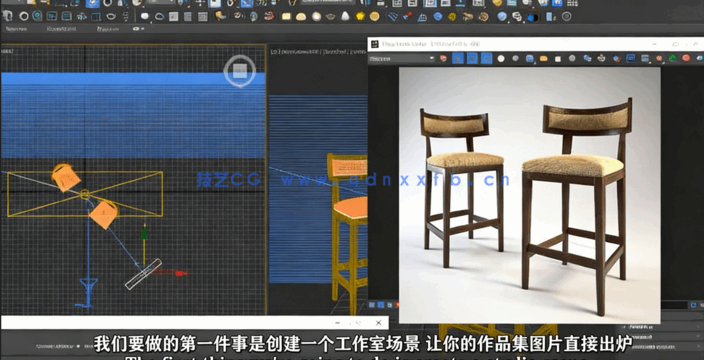
Task: Expand the arrow next to the eye icon
Action: coord(143,29)
